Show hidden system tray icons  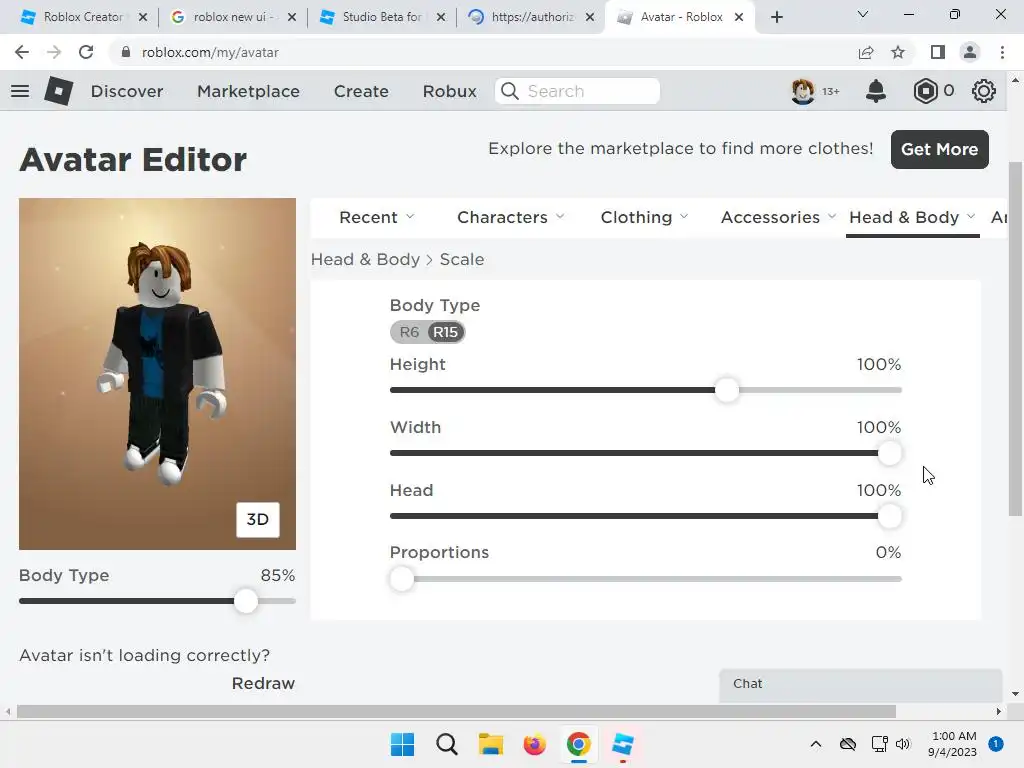tap(816, 744)
